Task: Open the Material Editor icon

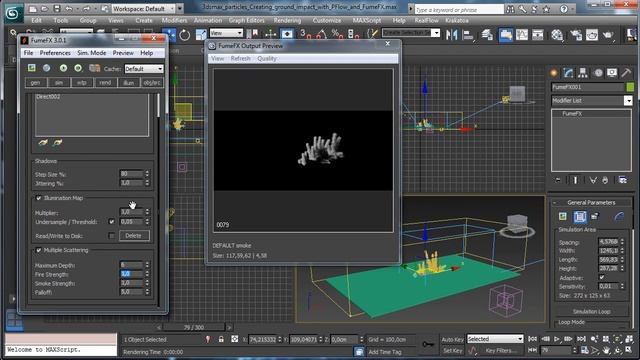Action: [x=557, y=35]
